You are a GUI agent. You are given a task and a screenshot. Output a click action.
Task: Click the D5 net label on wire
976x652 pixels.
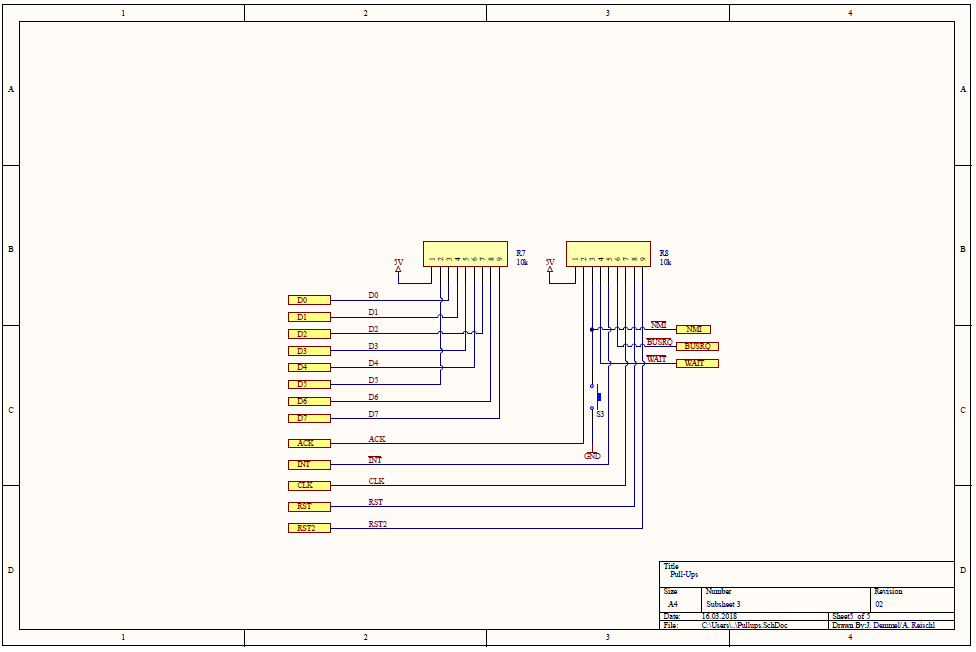point(373,380)
